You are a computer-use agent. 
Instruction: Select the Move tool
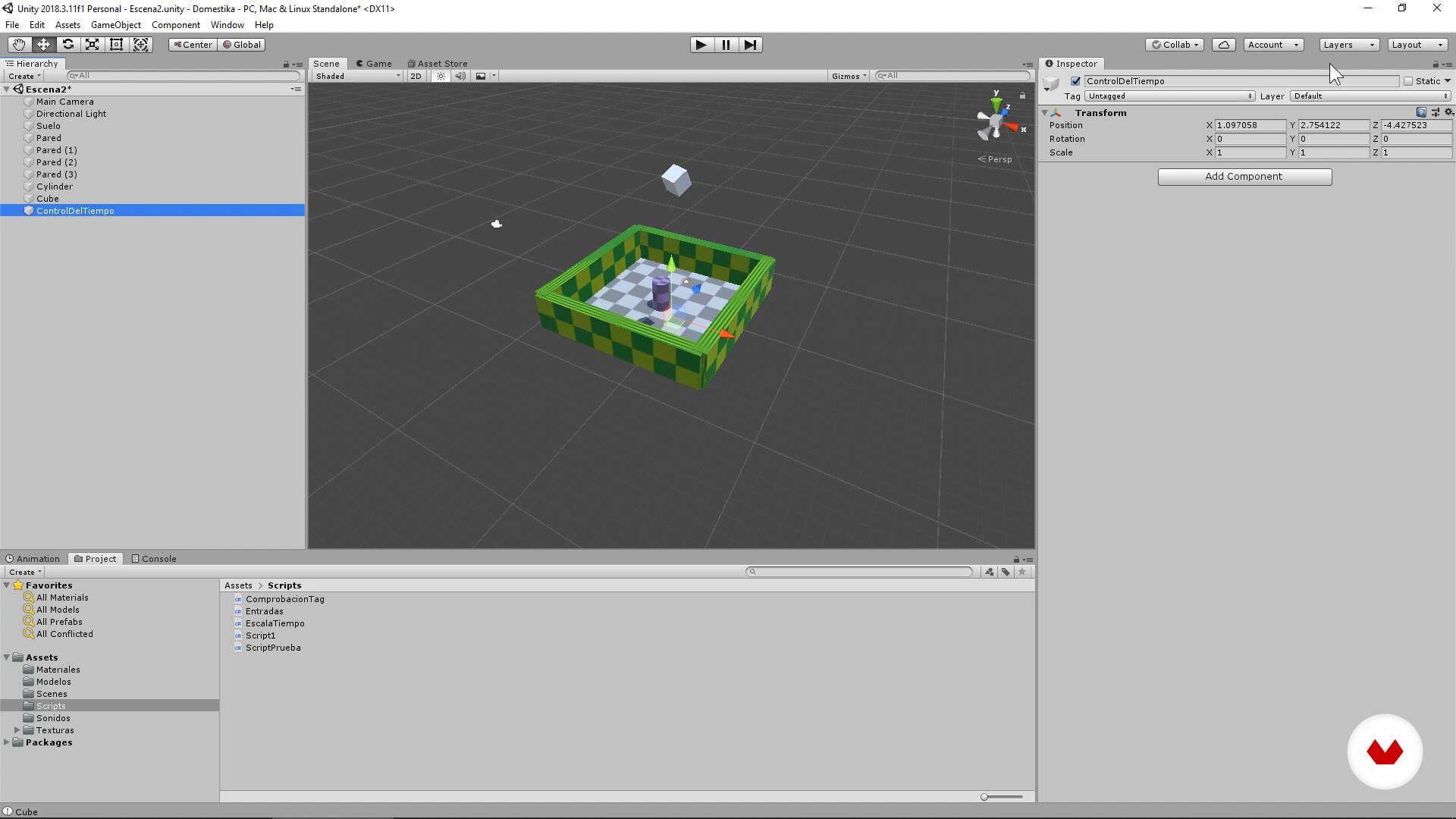(43, 45)
